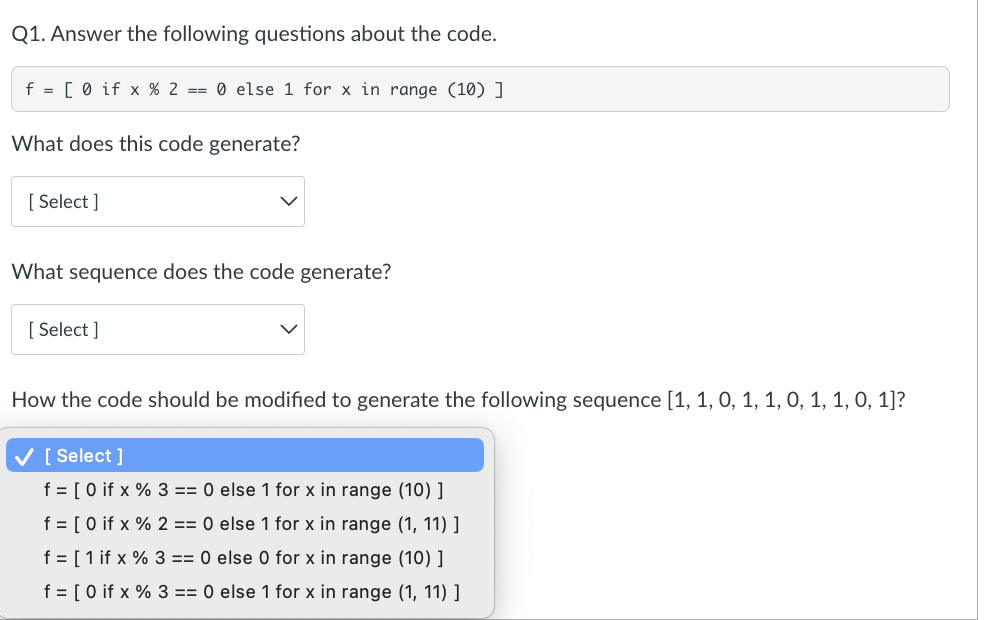Click the text 'What sequence does the code generate?'
1006x620 pixels.
pos(201,271)
